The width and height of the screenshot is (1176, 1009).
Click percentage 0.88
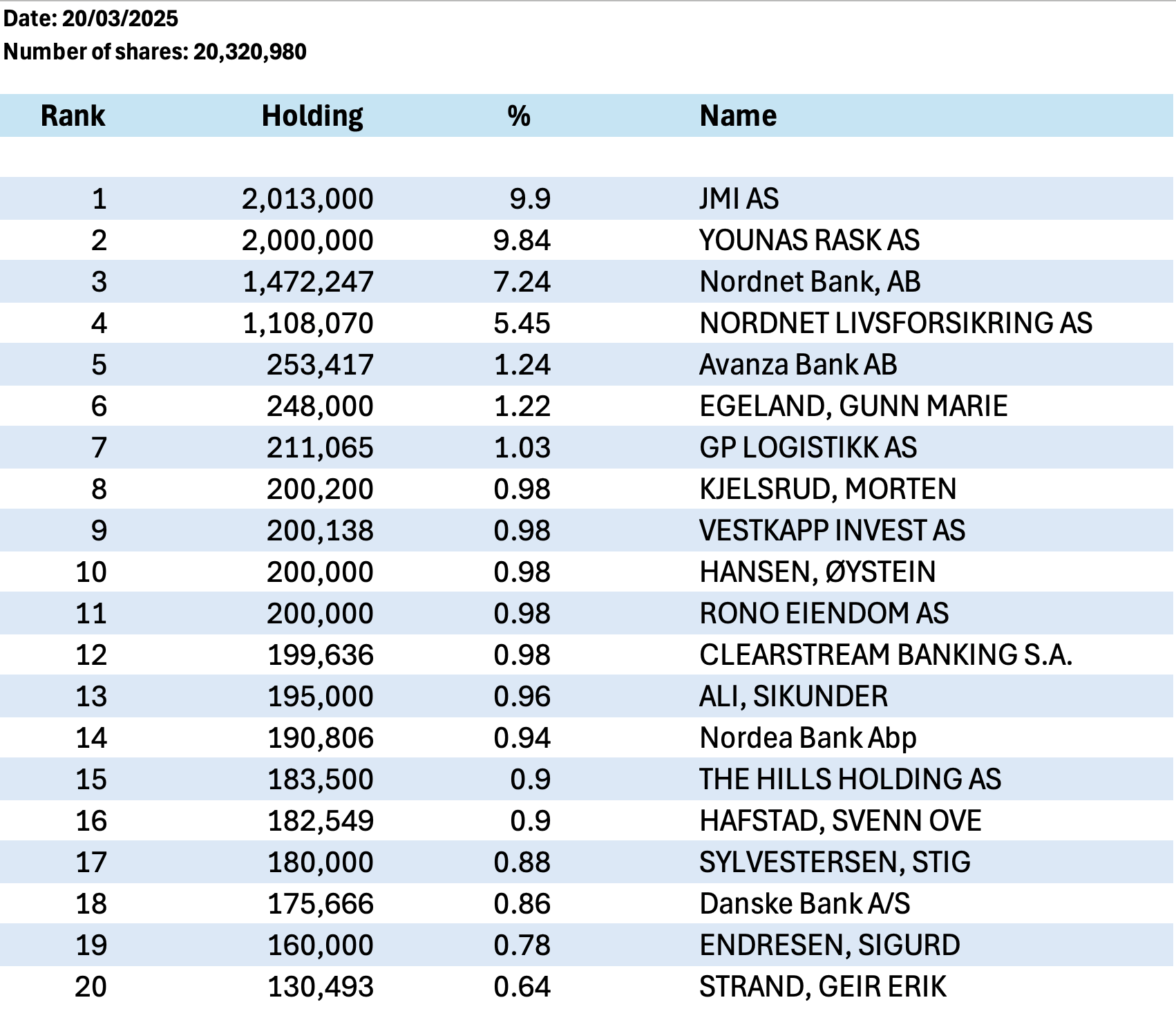pyautogui.click(x=522, y=862)
